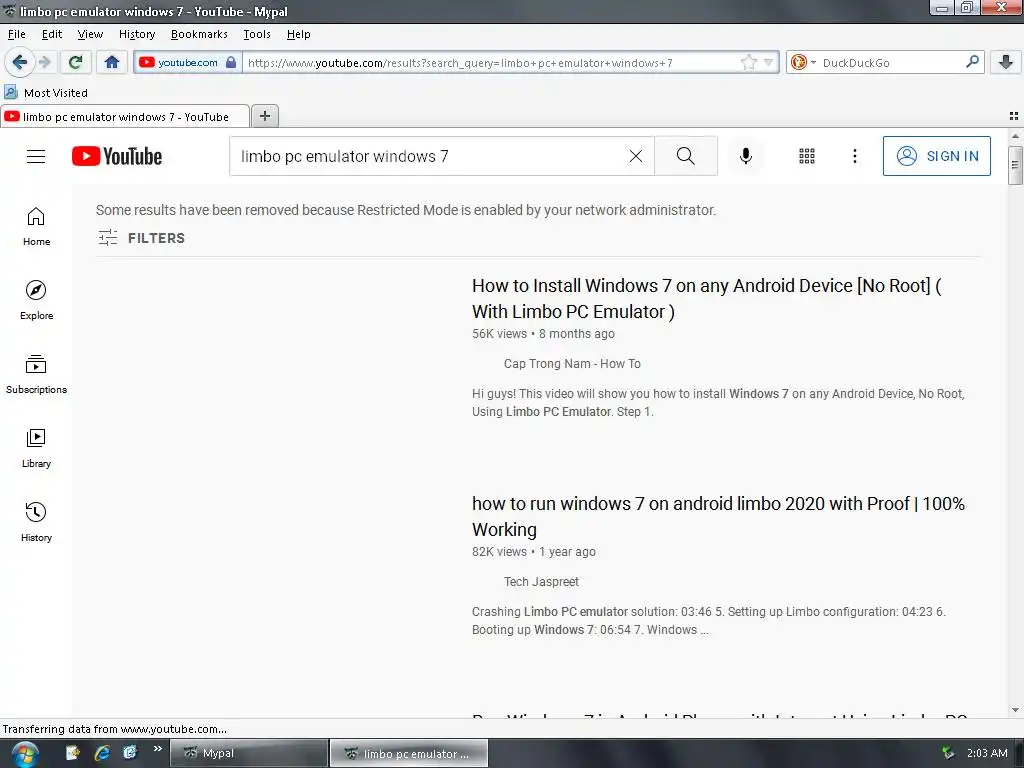Clear the YouTube search query with X
Viewport: 1024px width, 768px height.
click(635, 156)
